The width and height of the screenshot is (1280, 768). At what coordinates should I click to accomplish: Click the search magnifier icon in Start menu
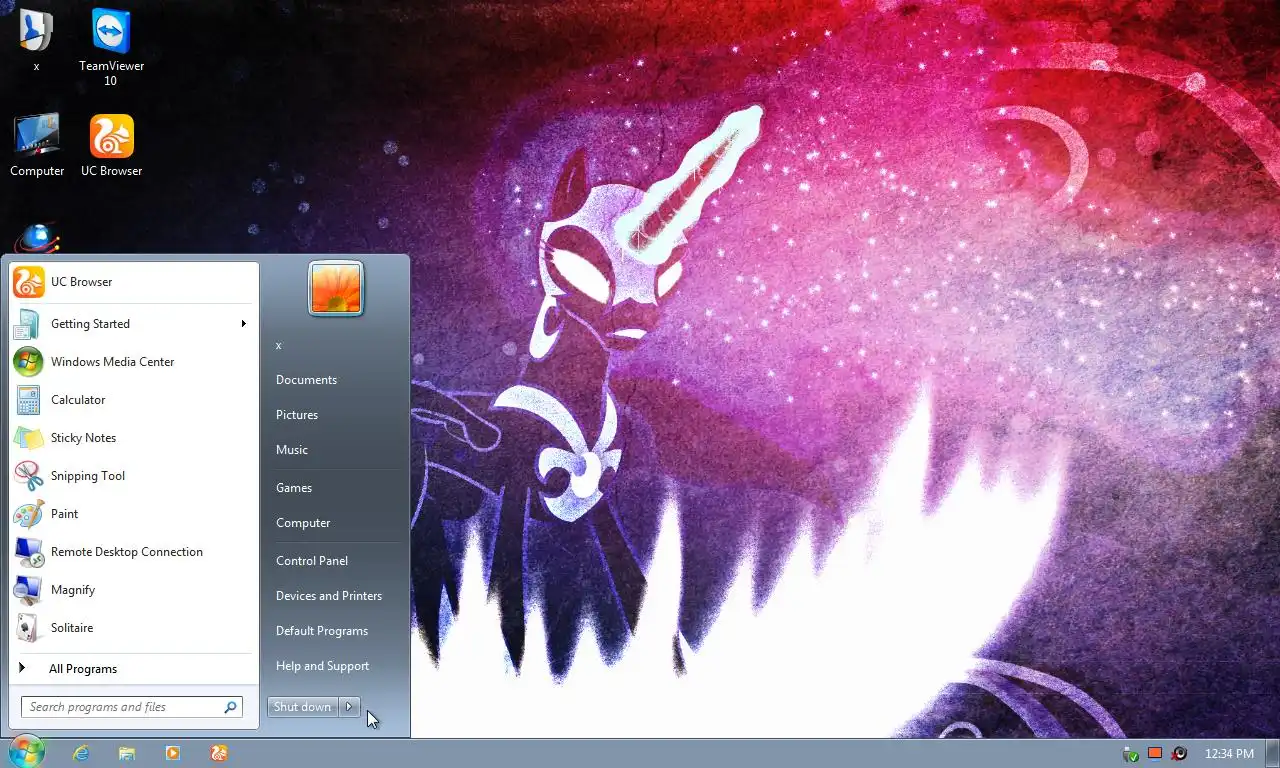coord(231,707)
